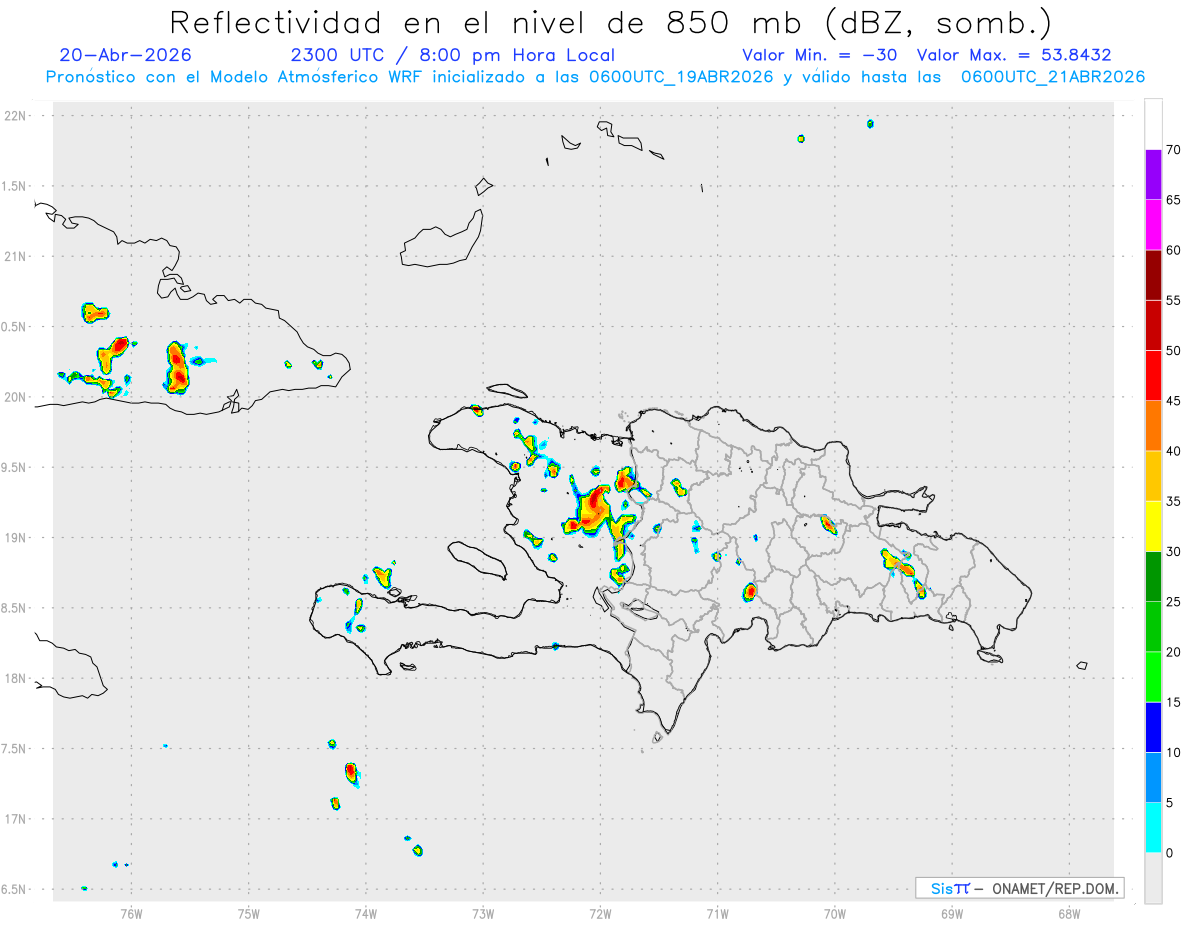This screenshot has width=1200, height=927.
Task: Click the 76W longitude axis label
Action: click(x=131, y=913)
